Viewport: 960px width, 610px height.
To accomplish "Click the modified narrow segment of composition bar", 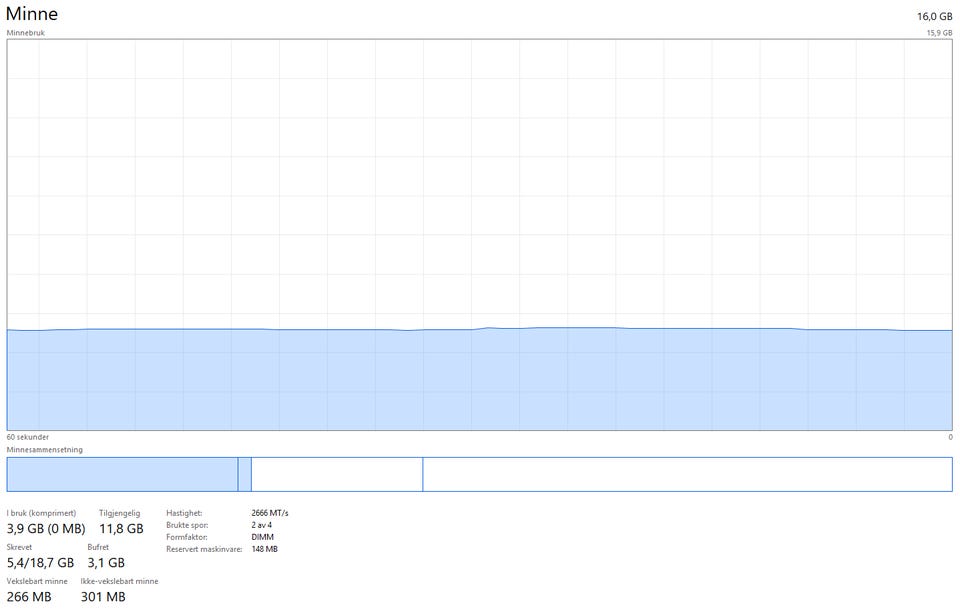I will 244,474.
